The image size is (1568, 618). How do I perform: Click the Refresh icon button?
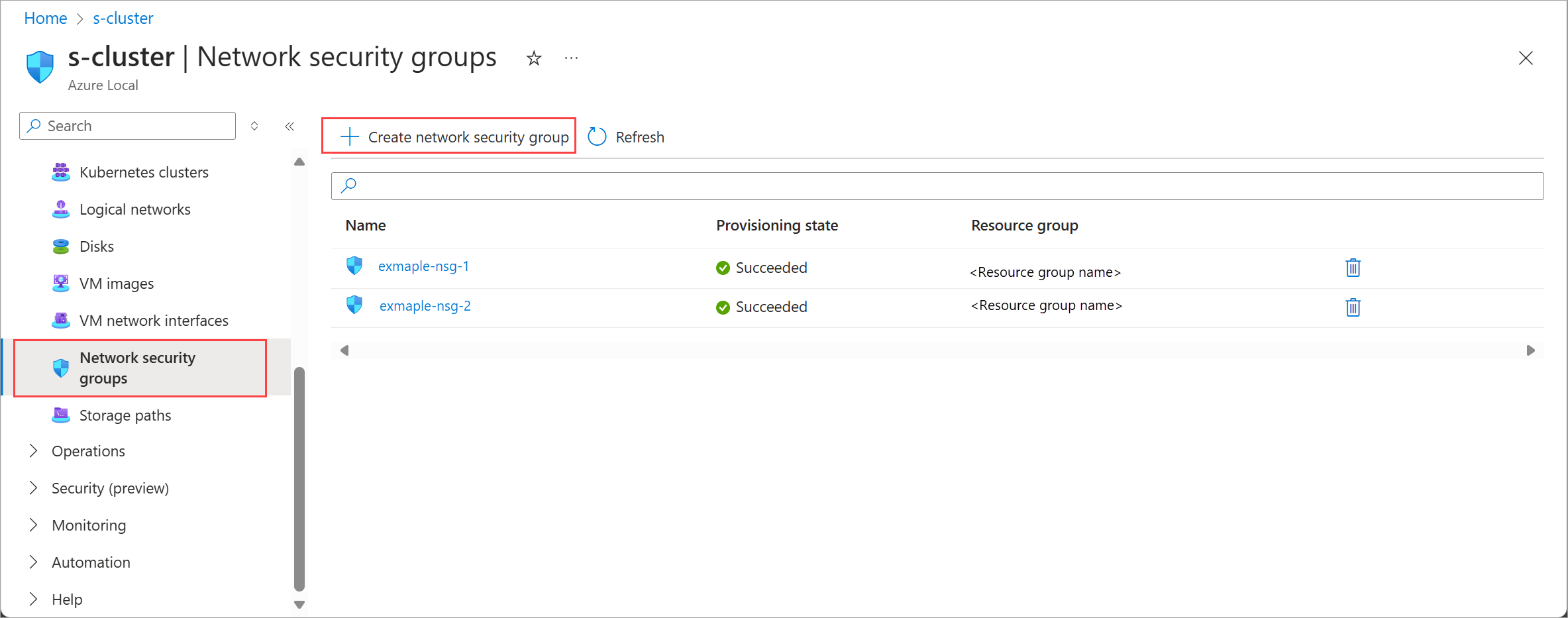tap(598, 137)
